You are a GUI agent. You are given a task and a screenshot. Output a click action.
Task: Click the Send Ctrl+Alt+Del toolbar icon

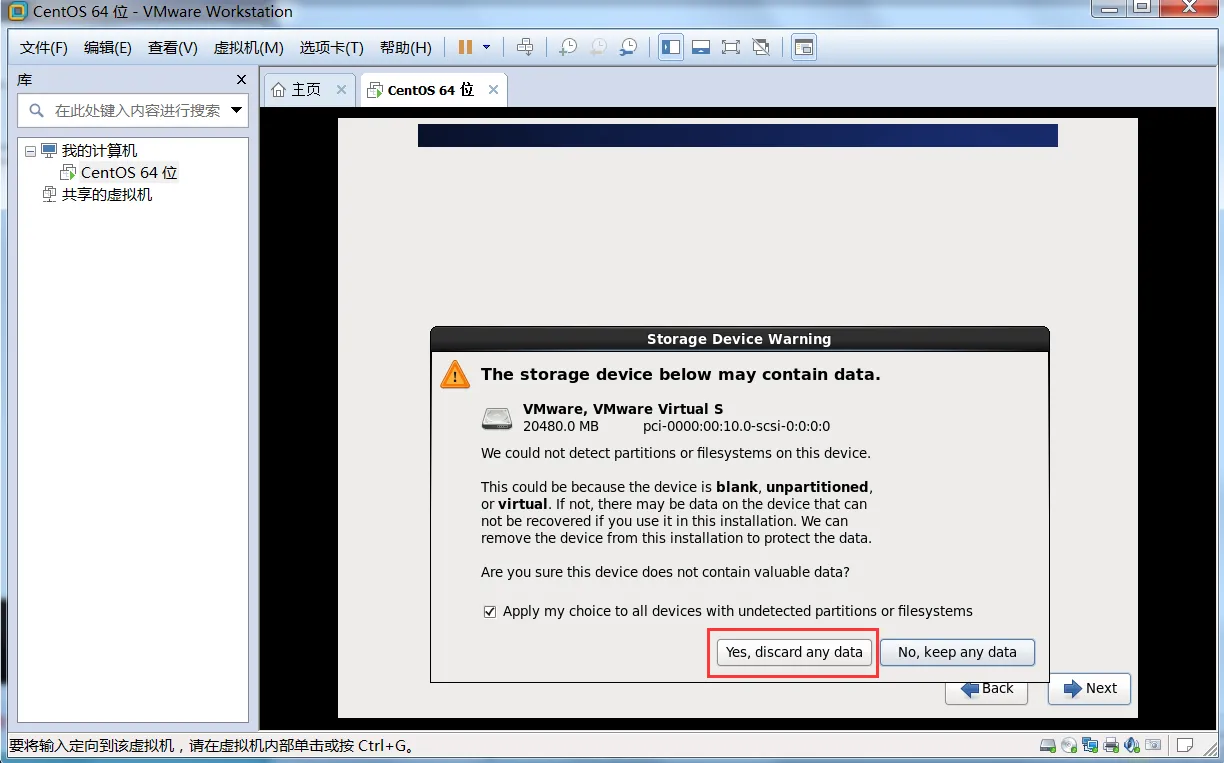point(525,47)
